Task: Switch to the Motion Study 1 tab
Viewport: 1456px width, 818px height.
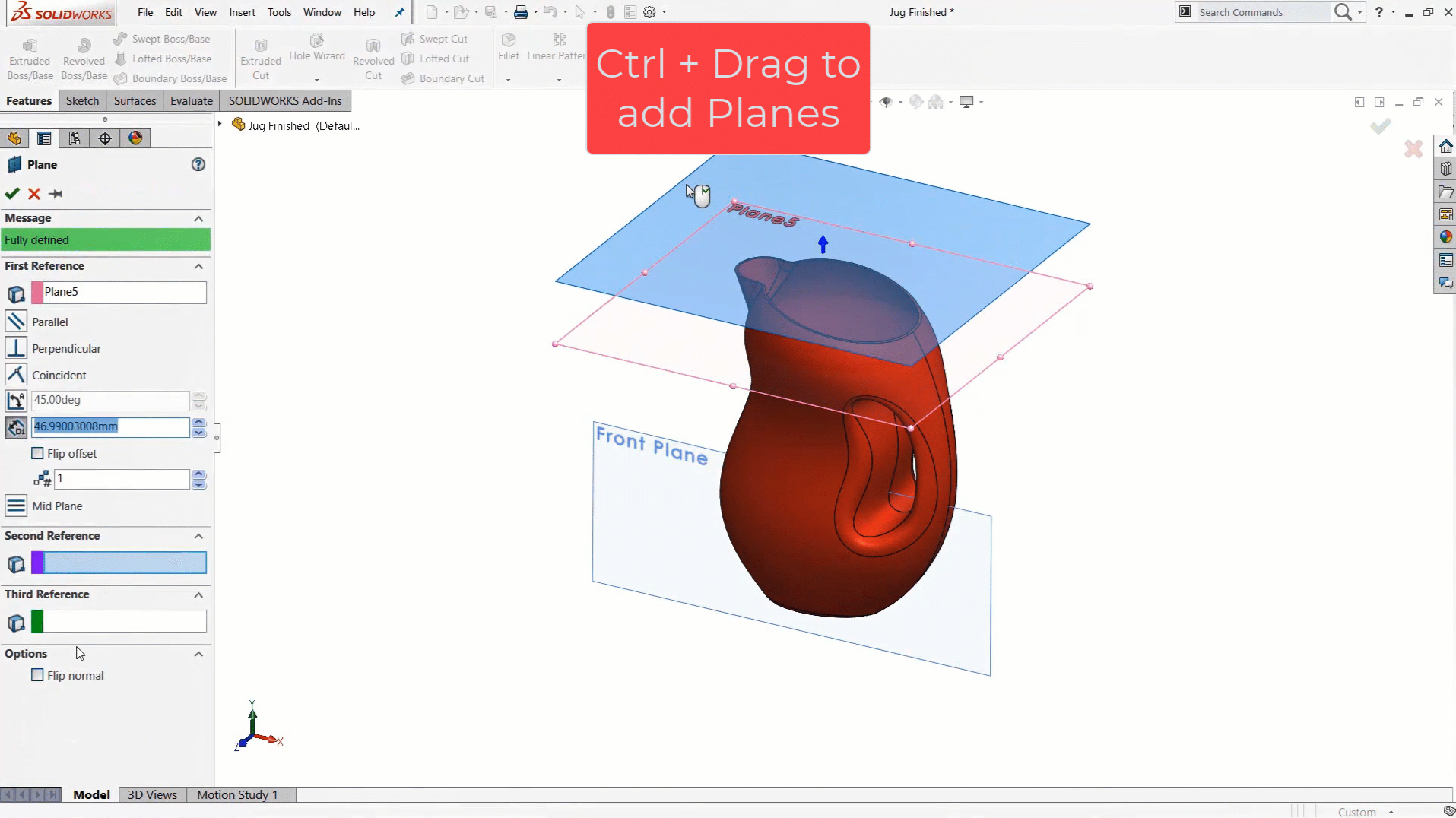Action: tap(237, 794)
